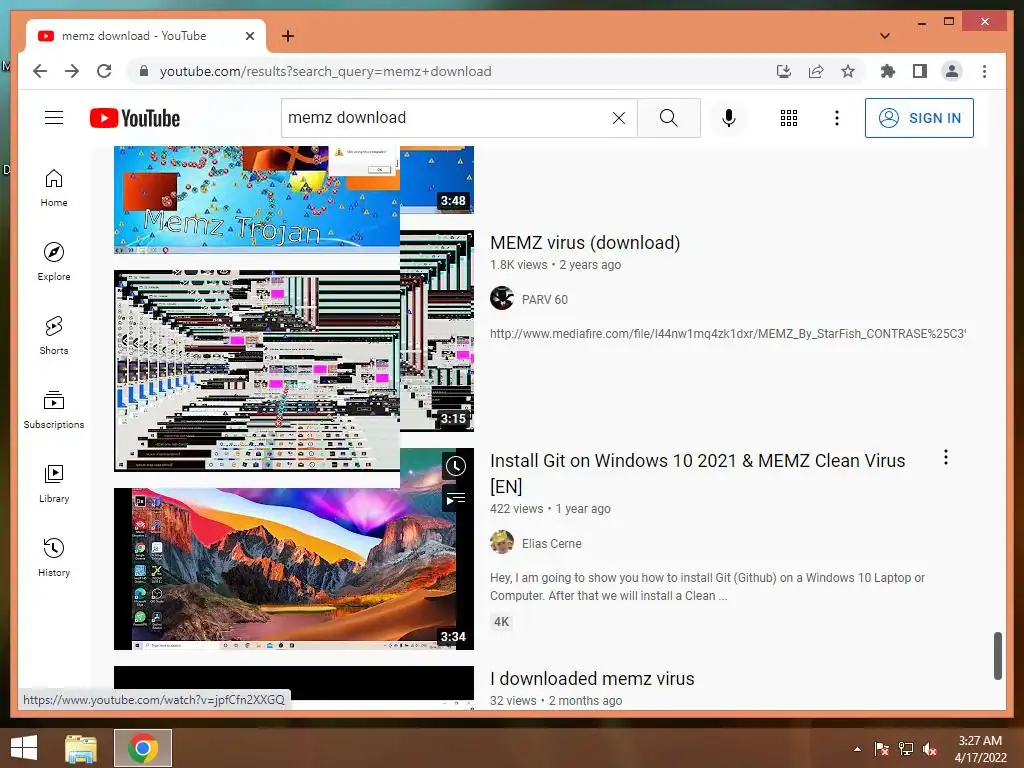Open Shorts in the sidebar

(54, 336)
